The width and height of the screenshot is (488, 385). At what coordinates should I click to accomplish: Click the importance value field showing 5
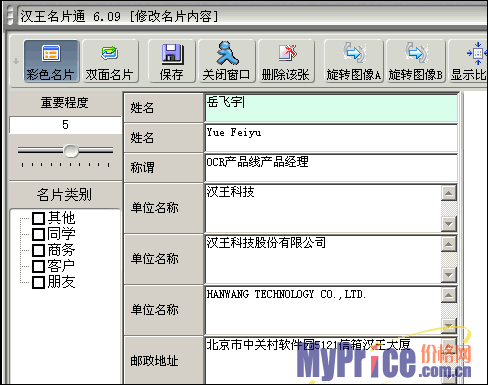pos(65,125)
